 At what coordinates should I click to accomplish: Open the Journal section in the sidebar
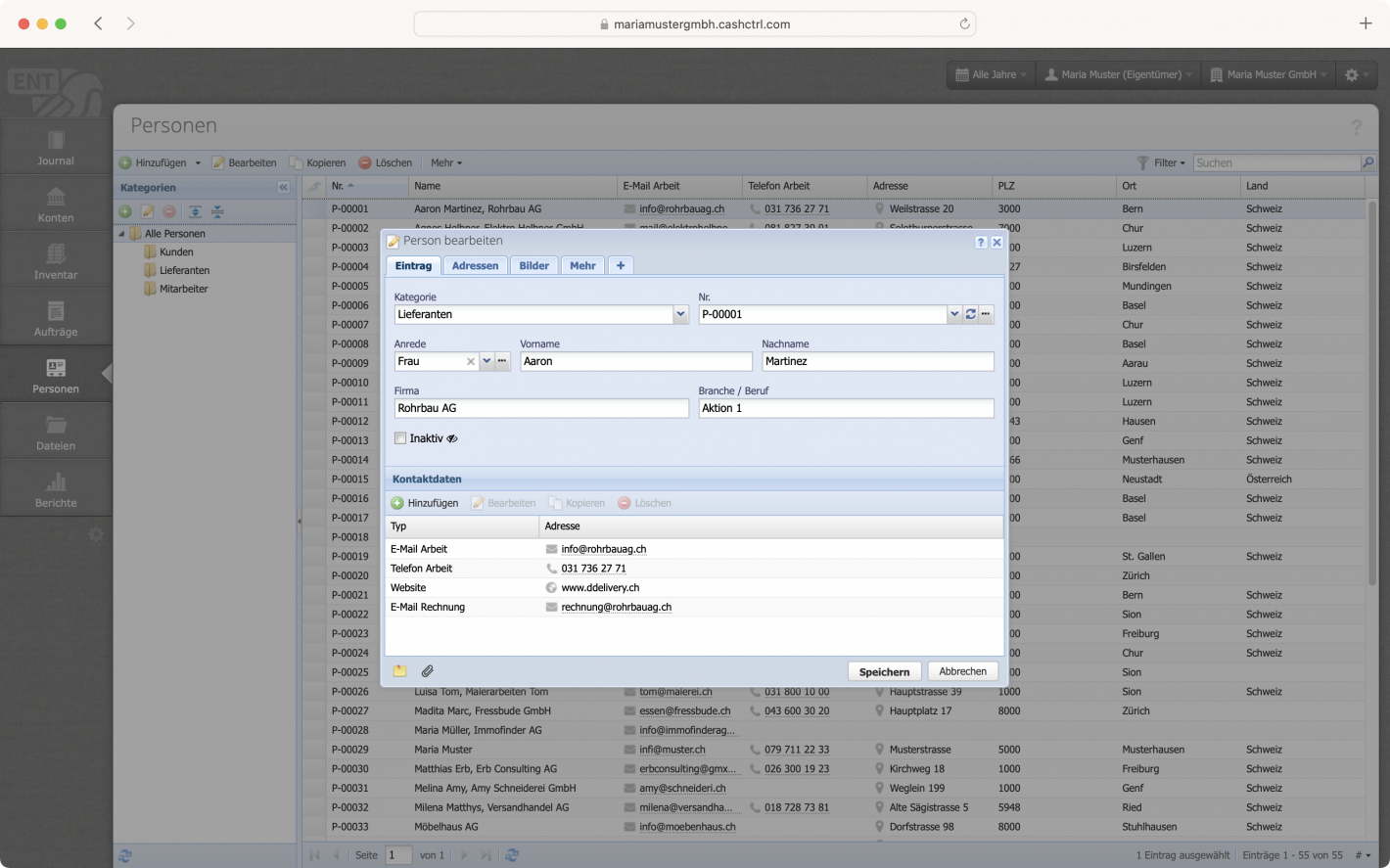(x=55, y=147)
